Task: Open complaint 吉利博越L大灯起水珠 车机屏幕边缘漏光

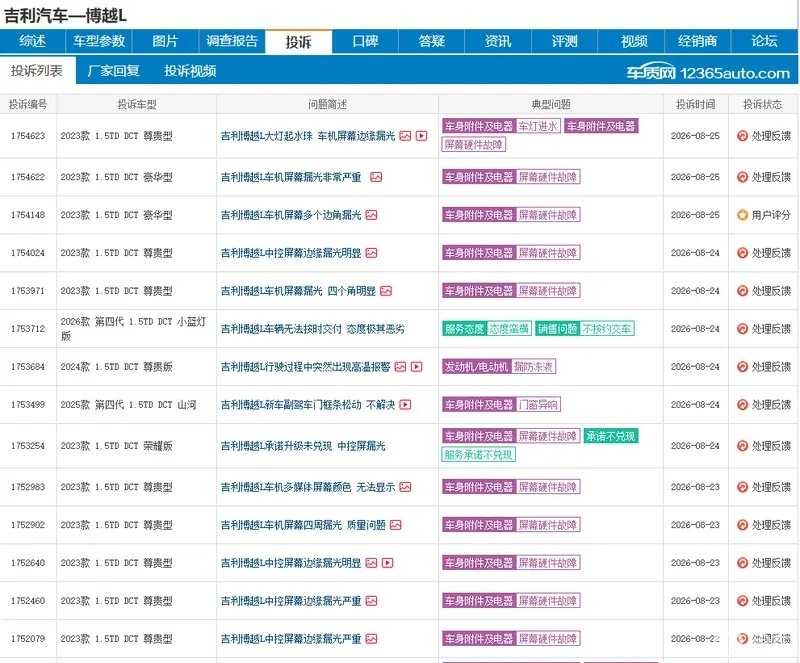Action: tap(308, 136)
